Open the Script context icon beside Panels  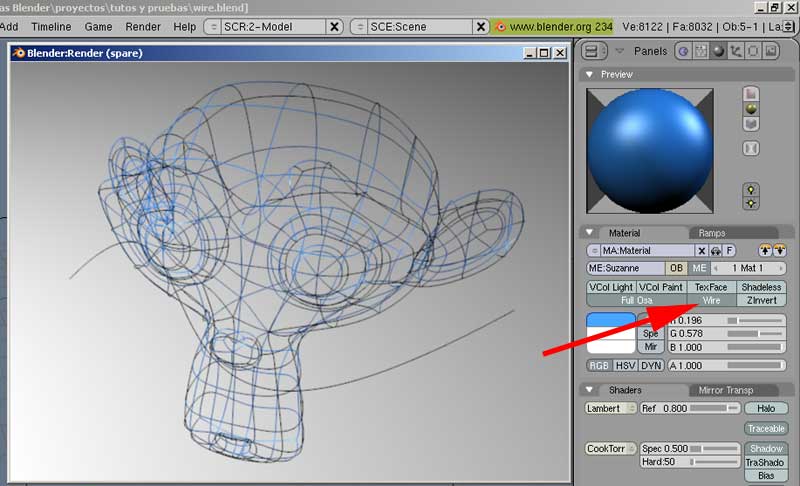pos(701,51)
